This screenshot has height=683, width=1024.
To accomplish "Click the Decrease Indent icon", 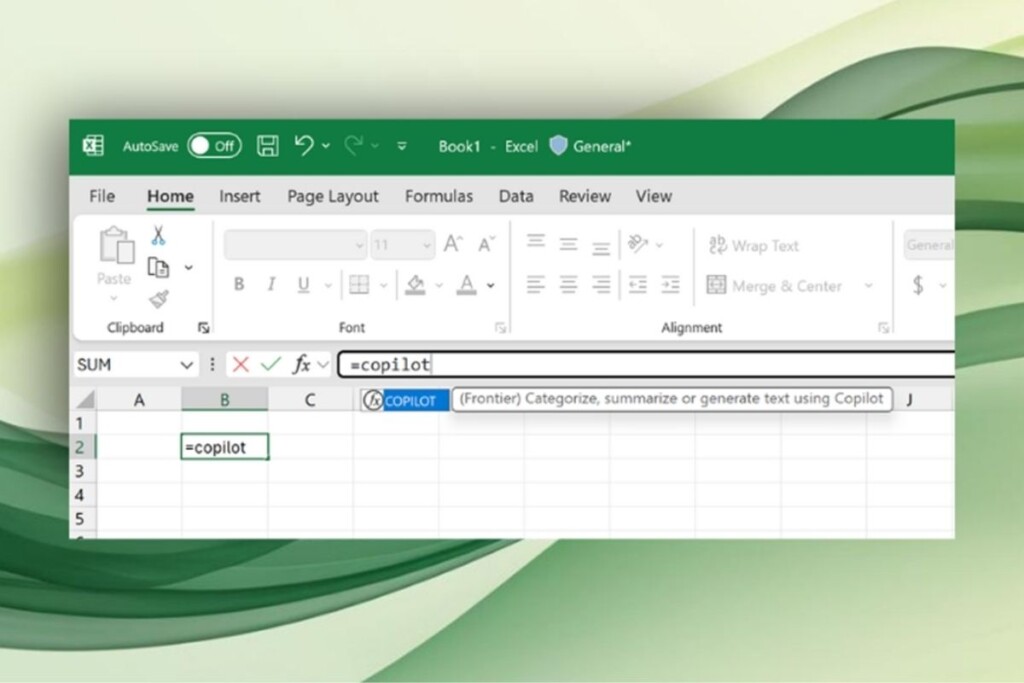I will pos(637,285).
